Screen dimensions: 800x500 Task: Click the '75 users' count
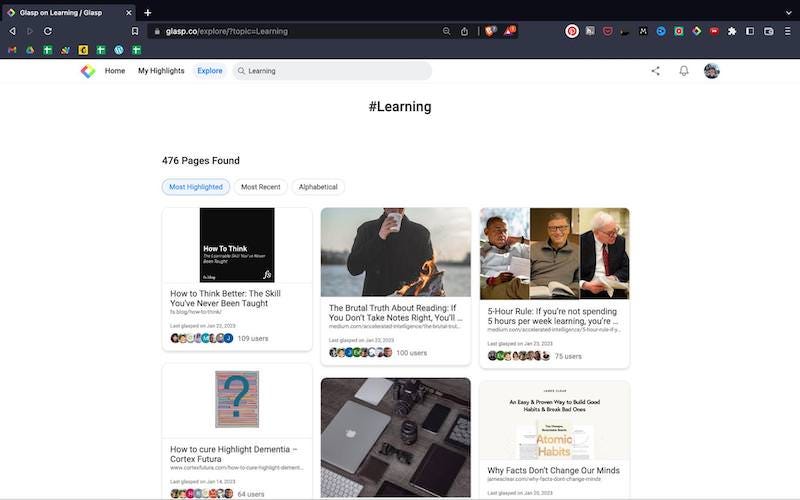[568, 356]
